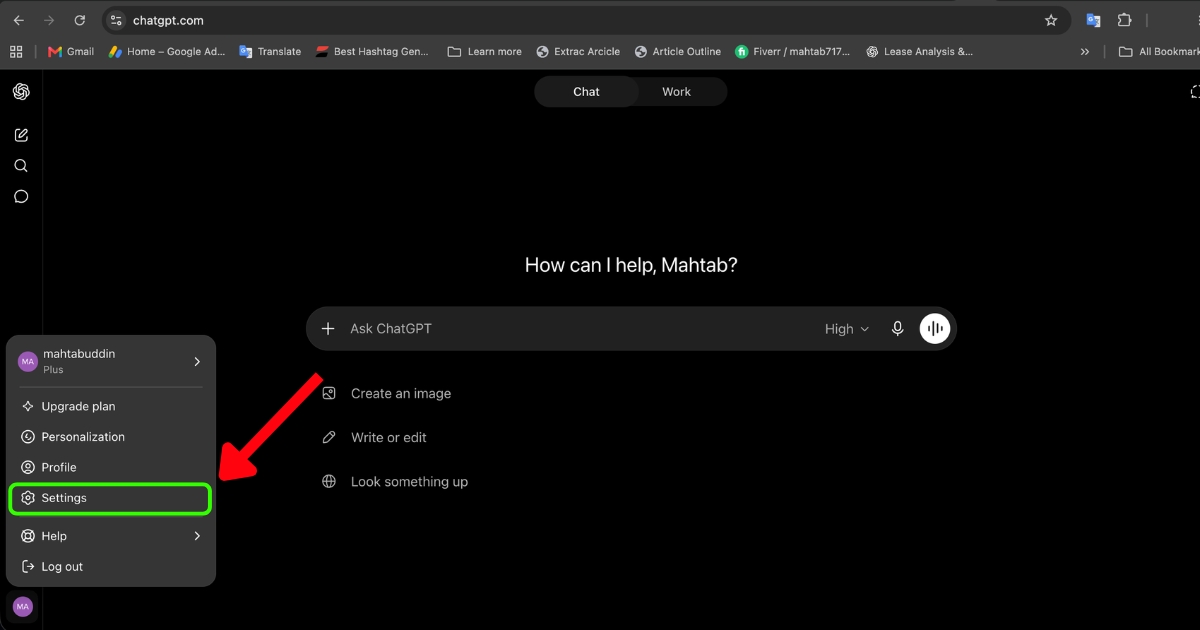Open Profile from account menu
Viewport: 1200px width, 630px height.
pos(111,467)
